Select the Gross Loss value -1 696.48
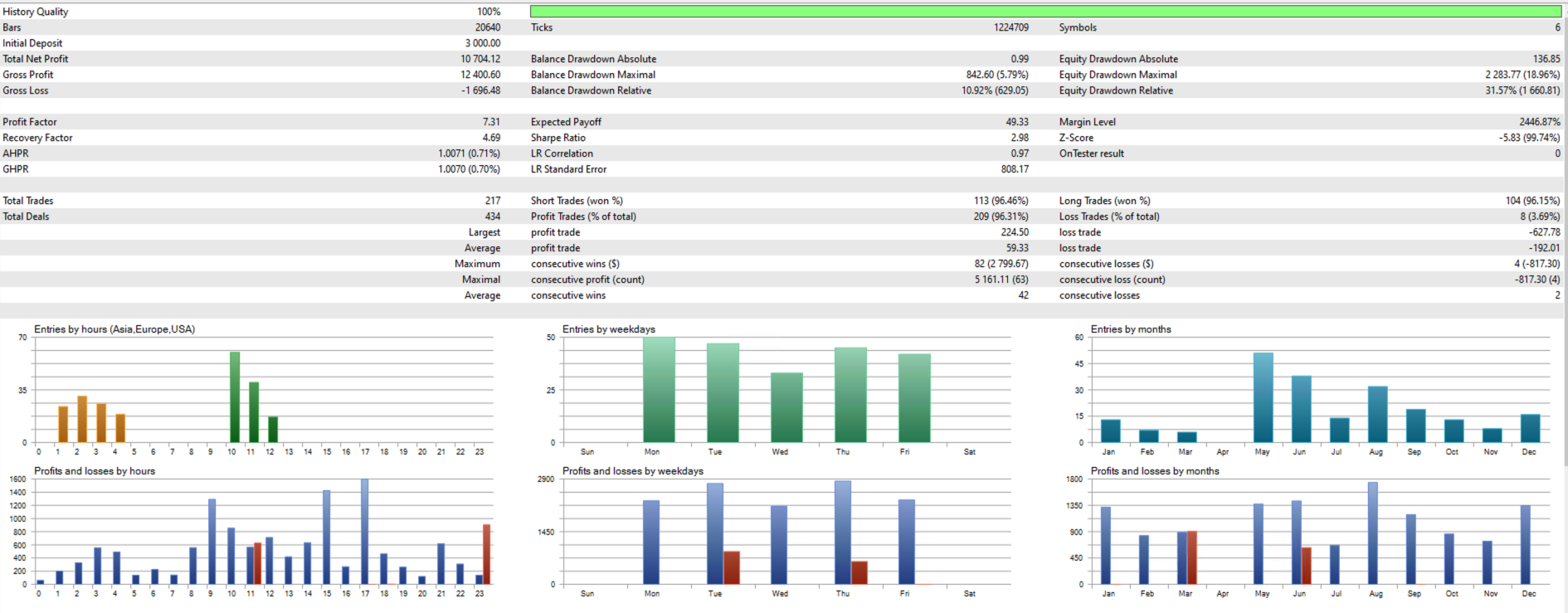Viewport: 1568px width, 613px height. [481, 90]
